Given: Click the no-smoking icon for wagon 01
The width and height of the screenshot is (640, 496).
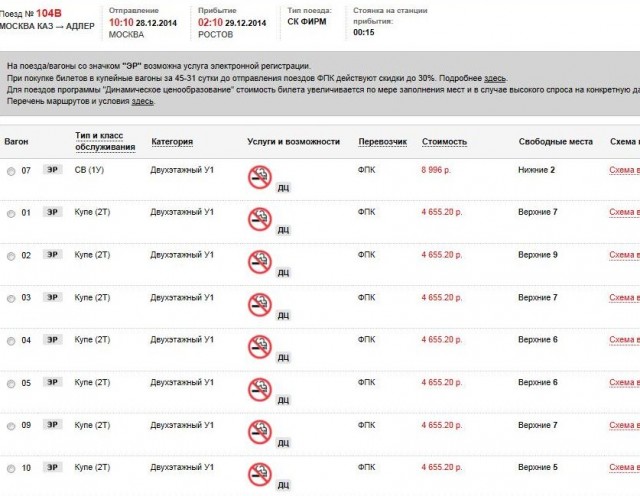Looking at the screenshot, I should (x=259, y=218).
